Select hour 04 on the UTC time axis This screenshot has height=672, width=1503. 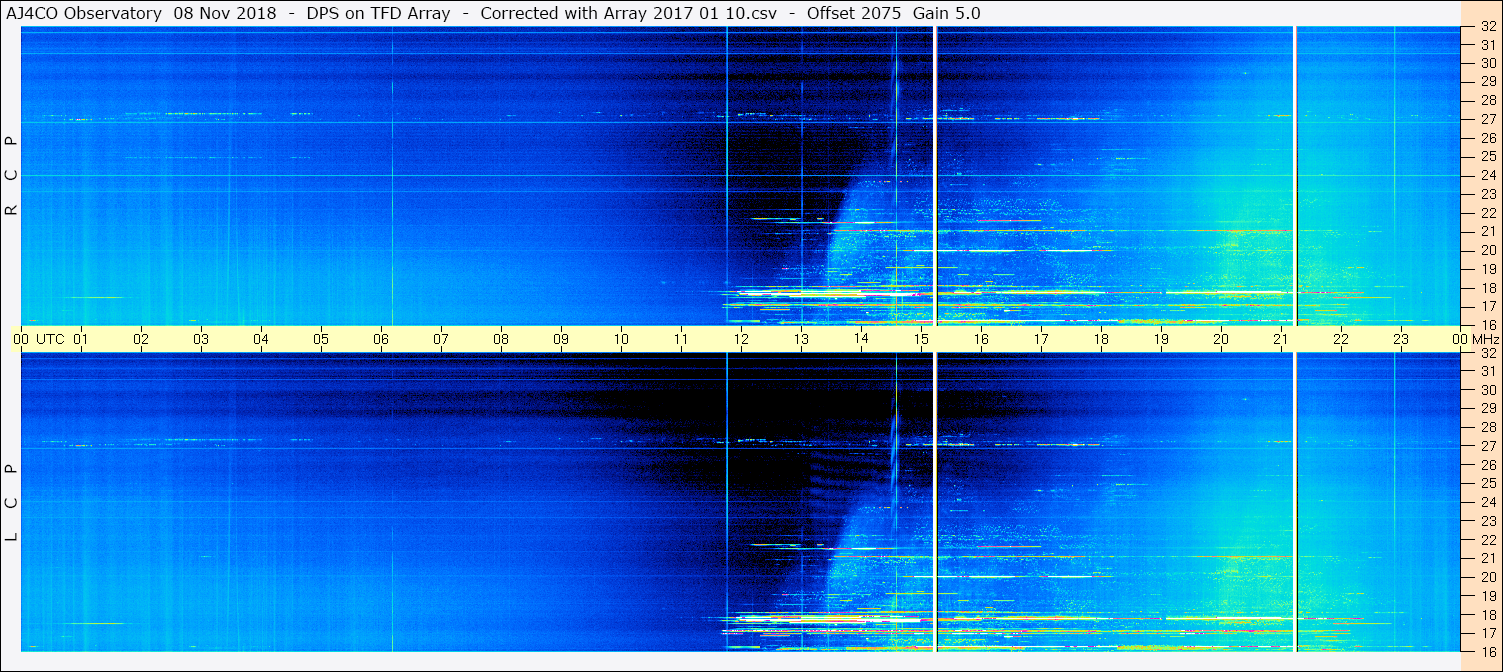(261, 339)
